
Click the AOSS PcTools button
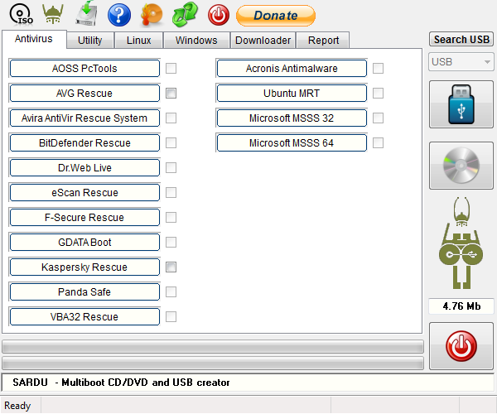pyautogui.click(x=85, y=68)
